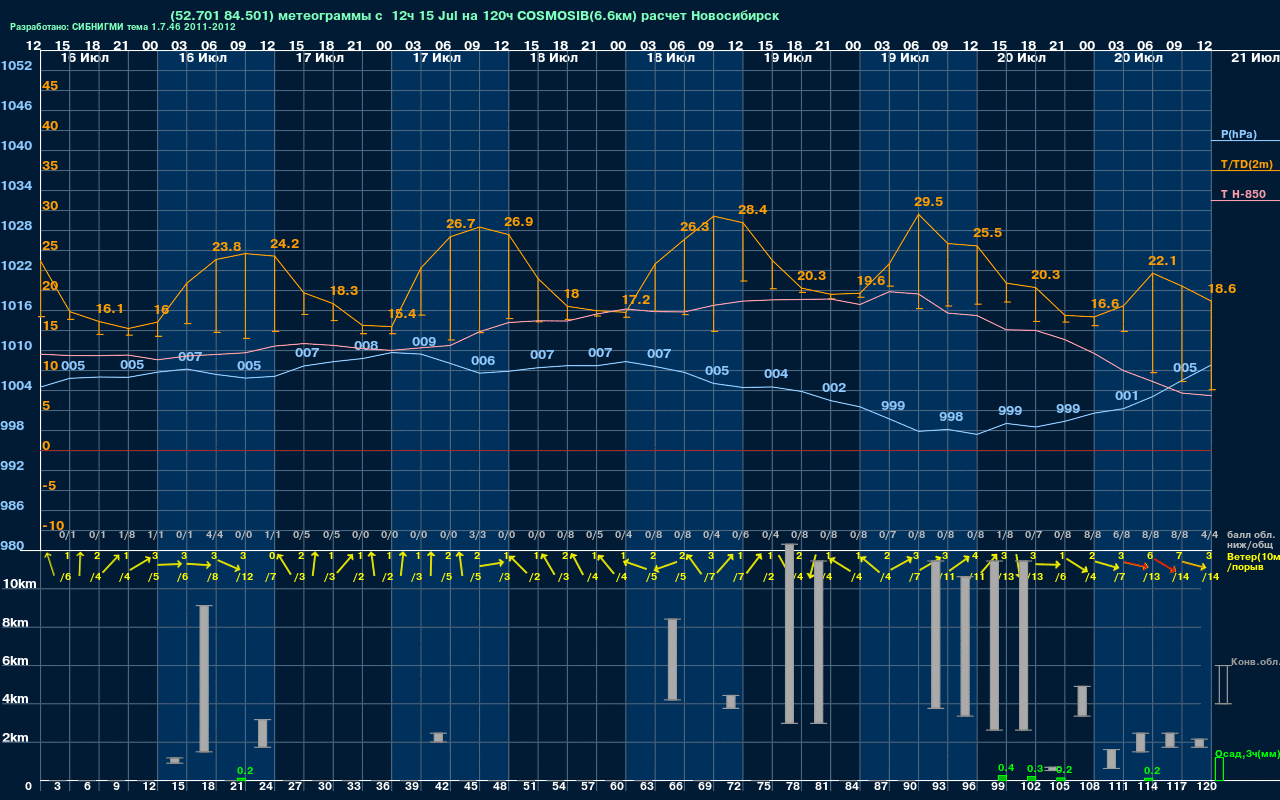Click the convective cloud bar above hour 66
This screenshot has height=800, width=1280.
(x=672, y=659)
